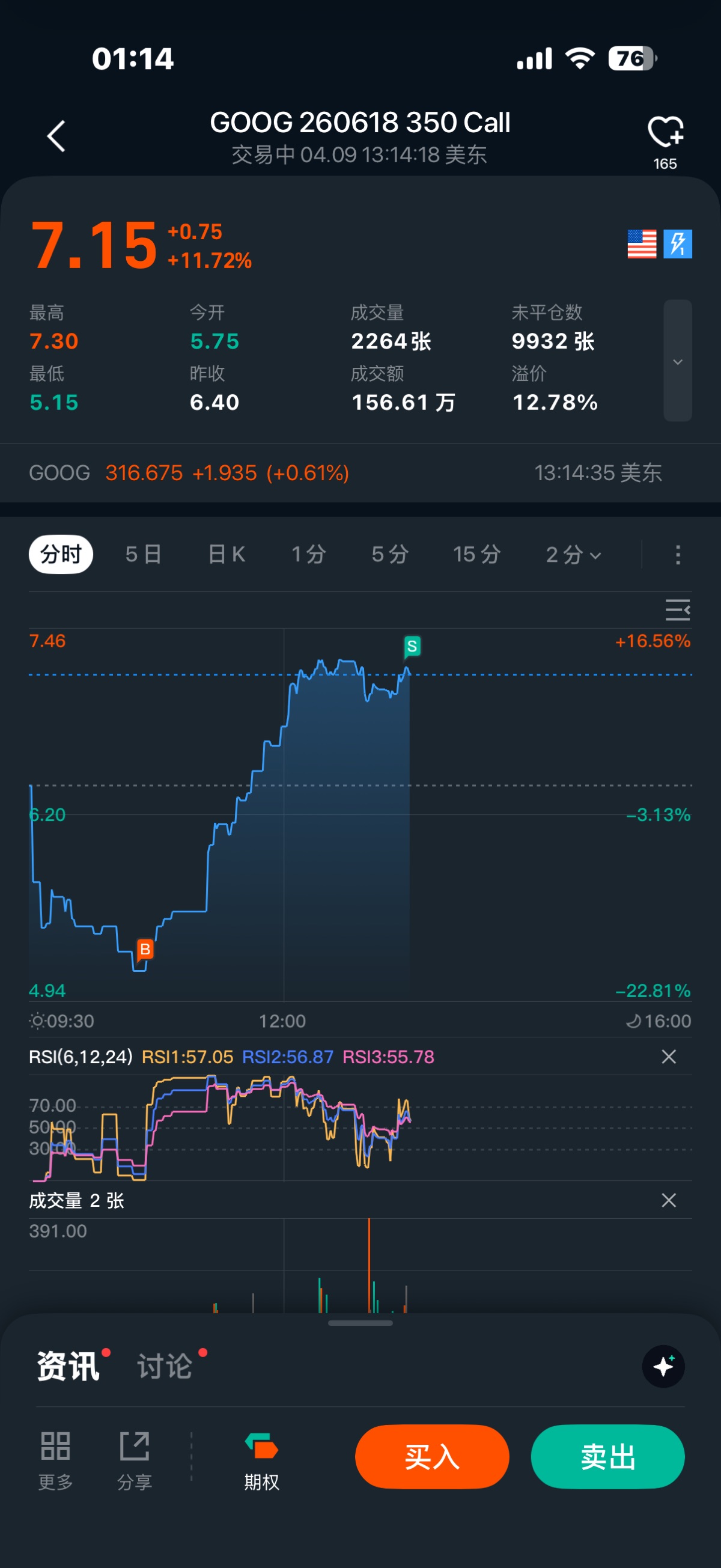
Task: Select the 讨论 discussion tab
Action: [165, 1366]
